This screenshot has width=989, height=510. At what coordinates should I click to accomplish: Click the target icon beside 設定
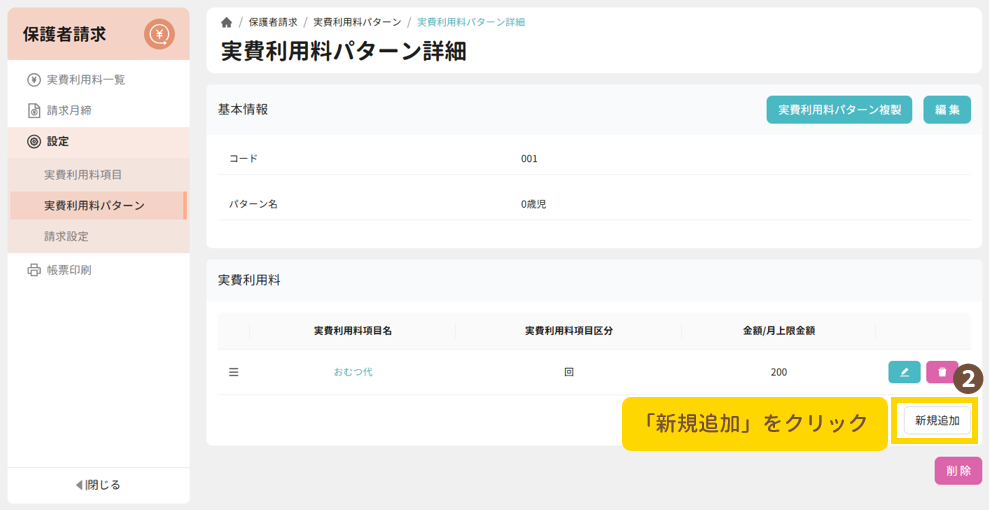(x=34, y=142)
